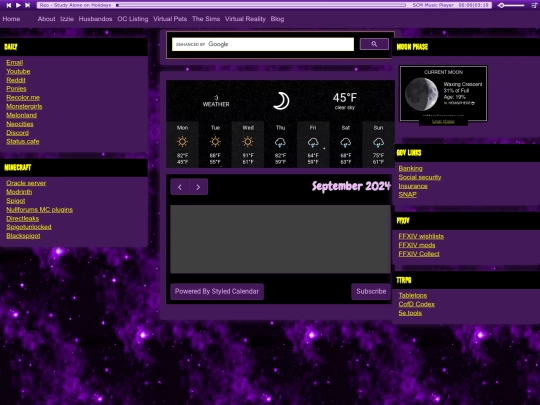
Task: Adjust the music player volume slider
Action: (x=511, y=5)
